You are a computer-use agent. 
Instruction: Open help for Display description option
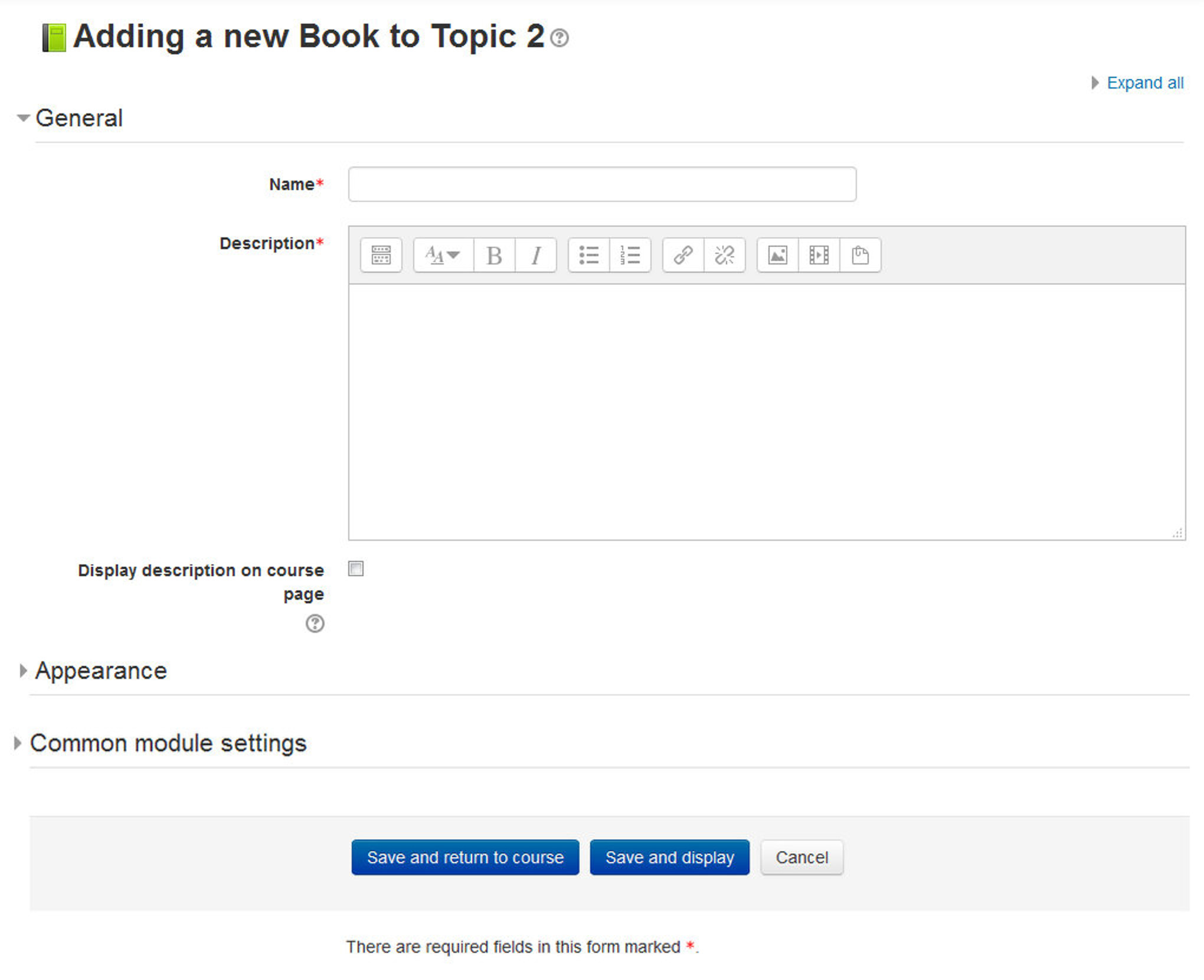[x=315, y=624]
